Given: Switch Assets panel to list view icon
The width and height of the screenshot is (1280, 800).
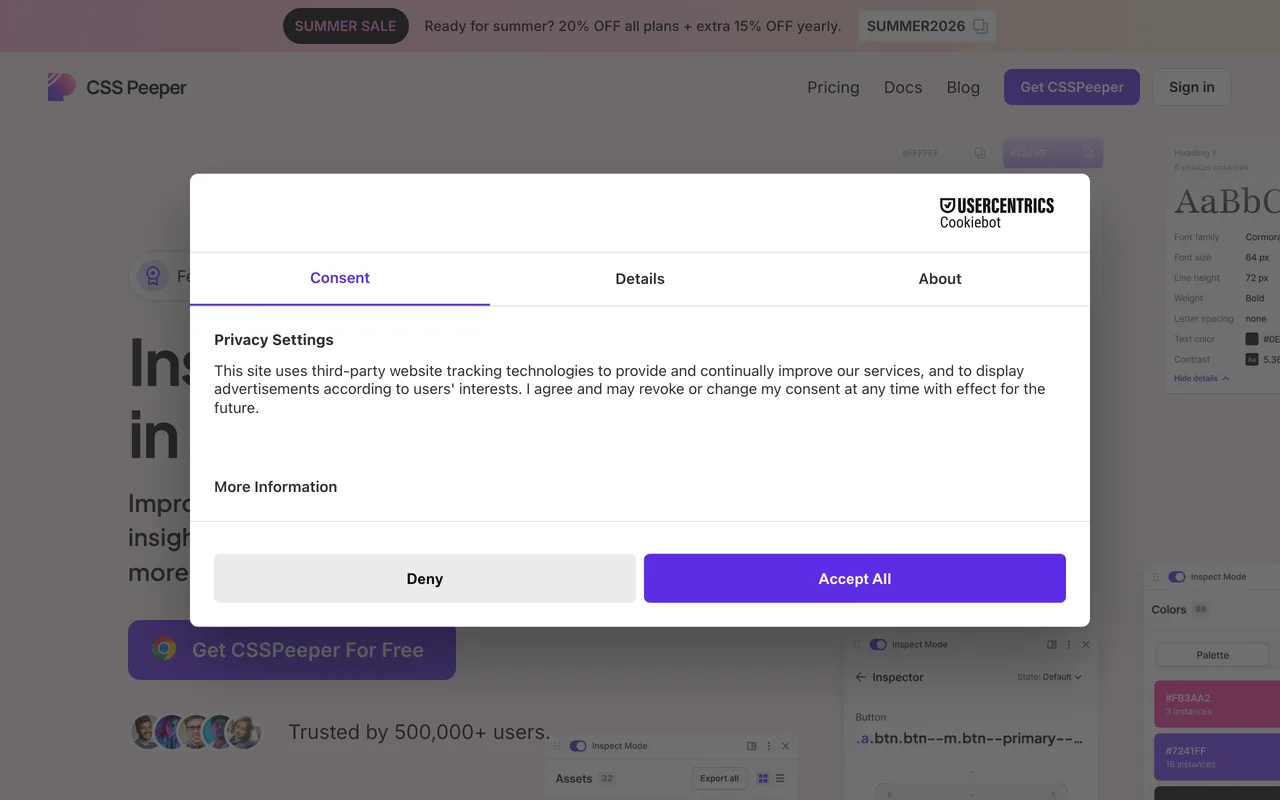Looking at the screenshot, I should pos(780,778).
